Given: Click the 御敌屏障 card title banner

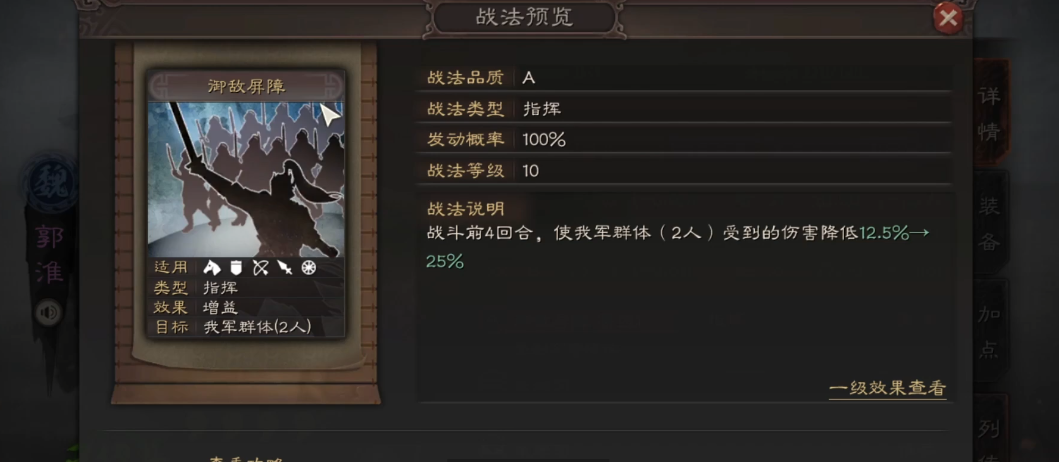Looking at the screenshot, I should point(246,86).
